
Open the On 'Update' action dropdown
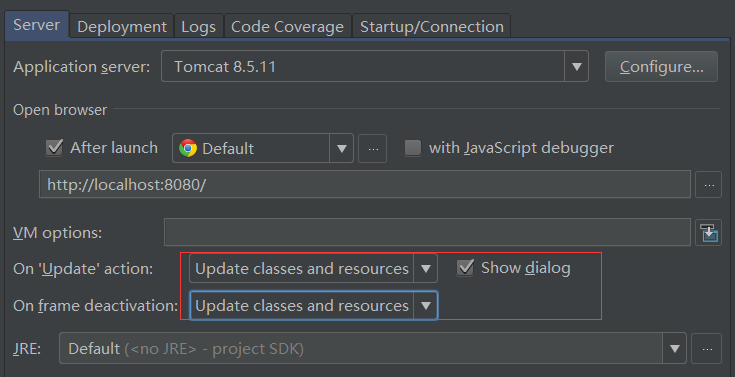(x=313, y=268)
